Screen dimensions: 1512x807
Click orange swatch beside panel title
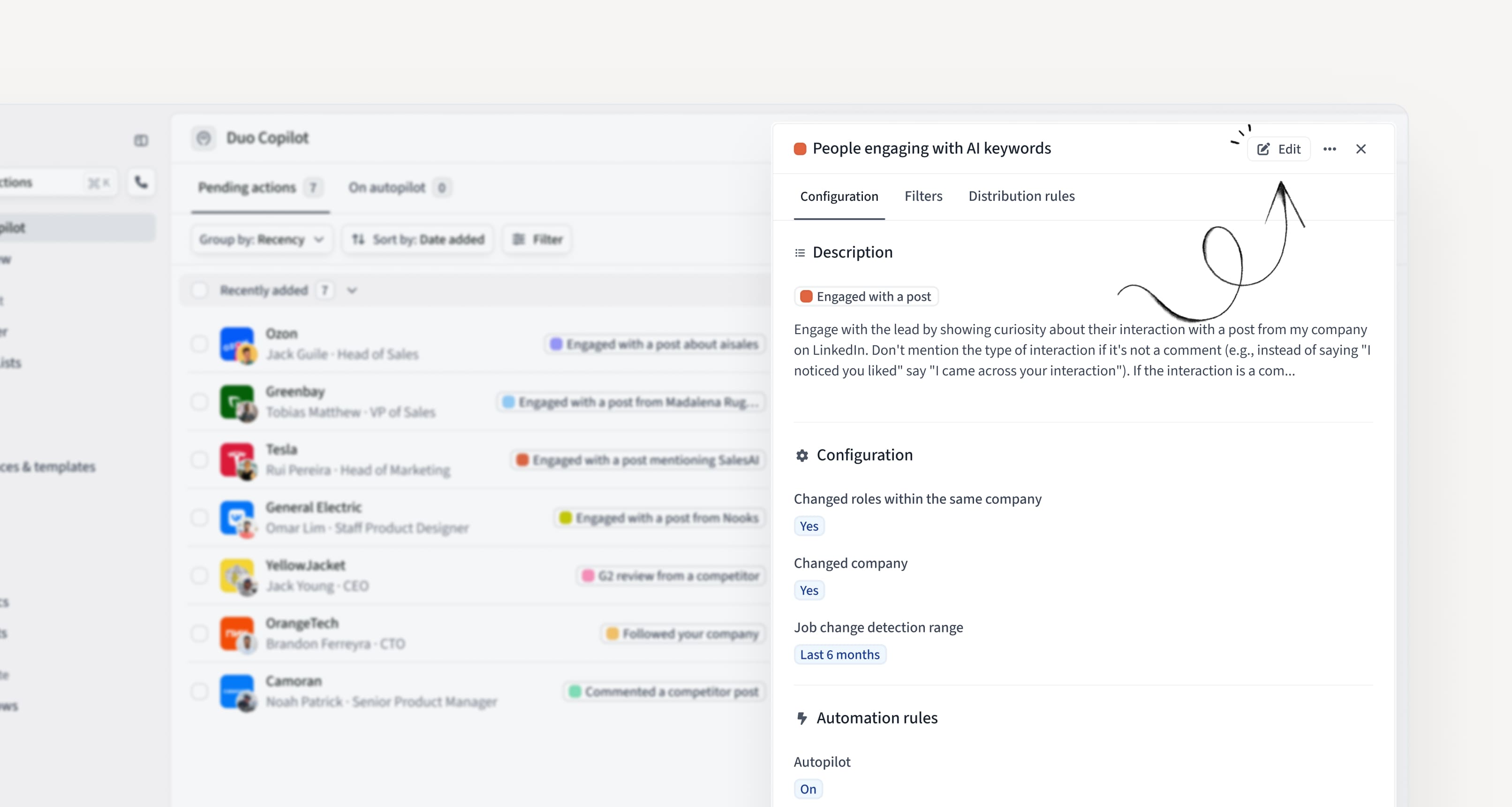[x=800, y=149]
